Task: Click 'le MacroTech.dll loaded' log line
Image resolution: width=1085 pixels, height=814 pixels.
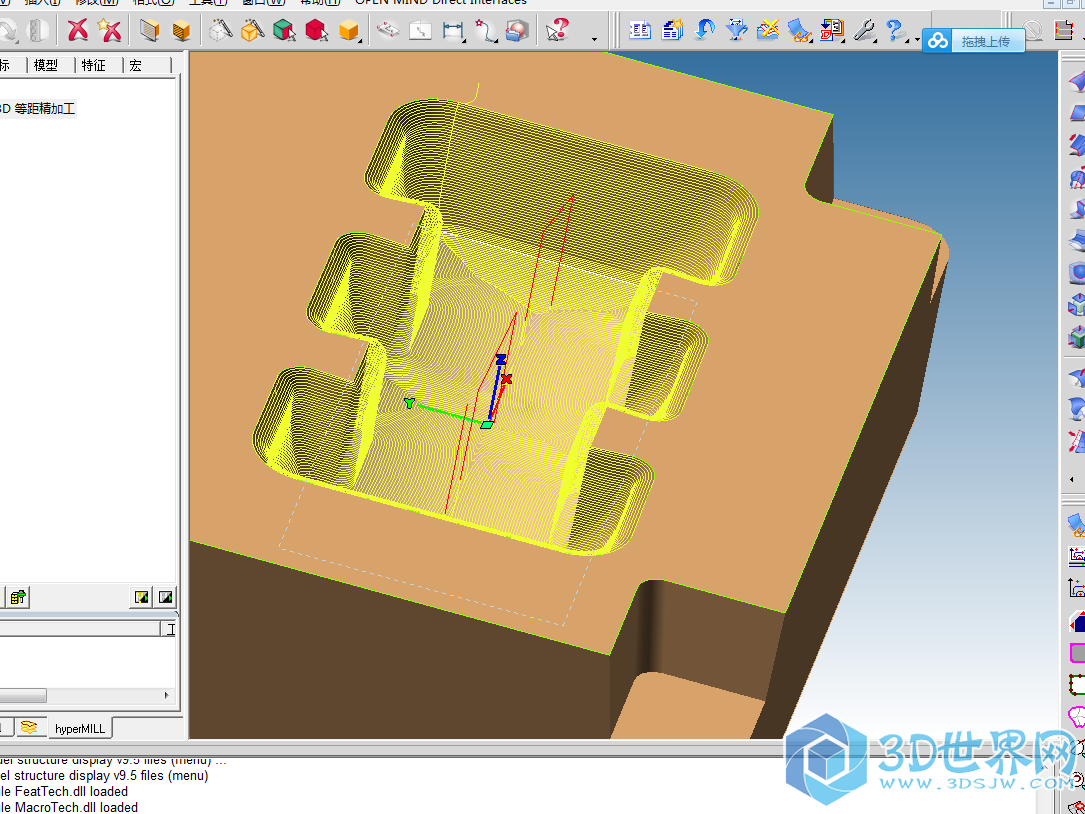Action: click(x=69, y=807)
